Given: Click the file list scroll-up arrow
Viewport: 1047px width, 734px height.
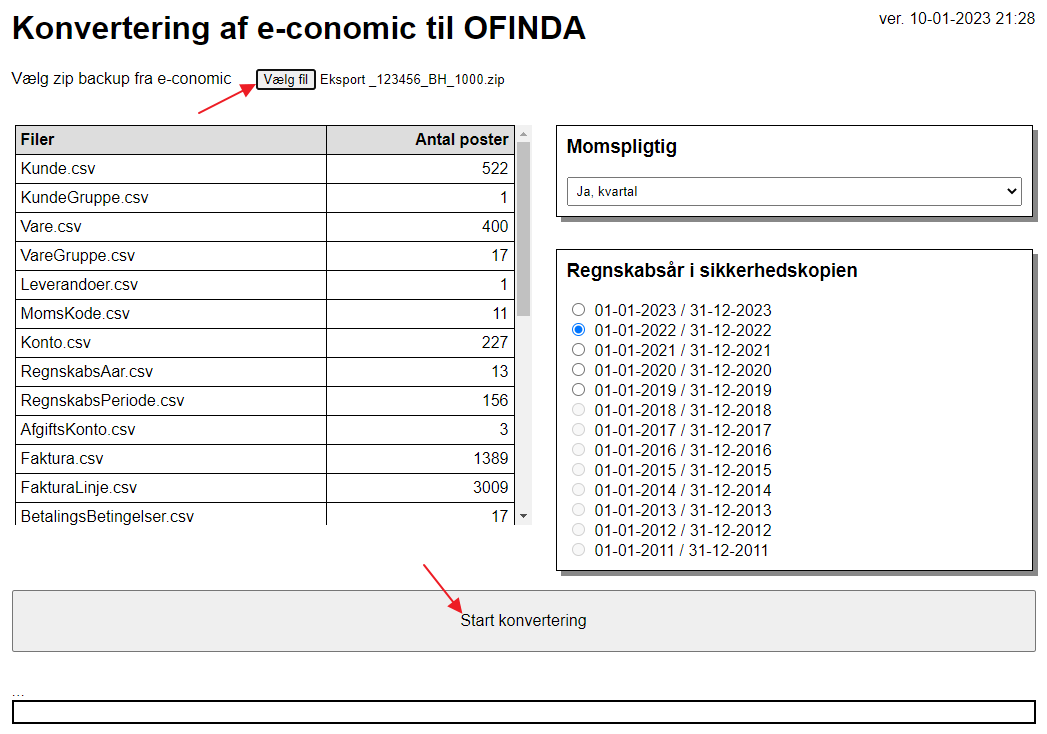Looking at the screenshot, I should click(x=524, y=134).
